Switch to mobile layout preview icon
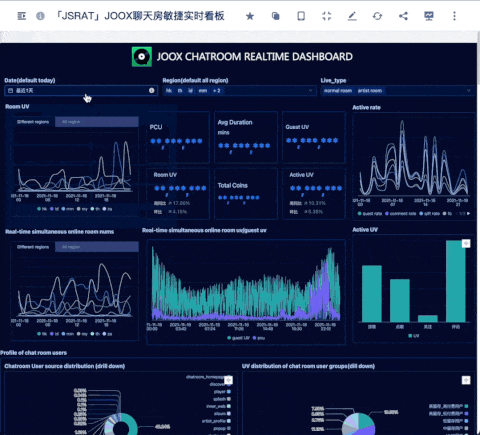 tap(301, 16)
